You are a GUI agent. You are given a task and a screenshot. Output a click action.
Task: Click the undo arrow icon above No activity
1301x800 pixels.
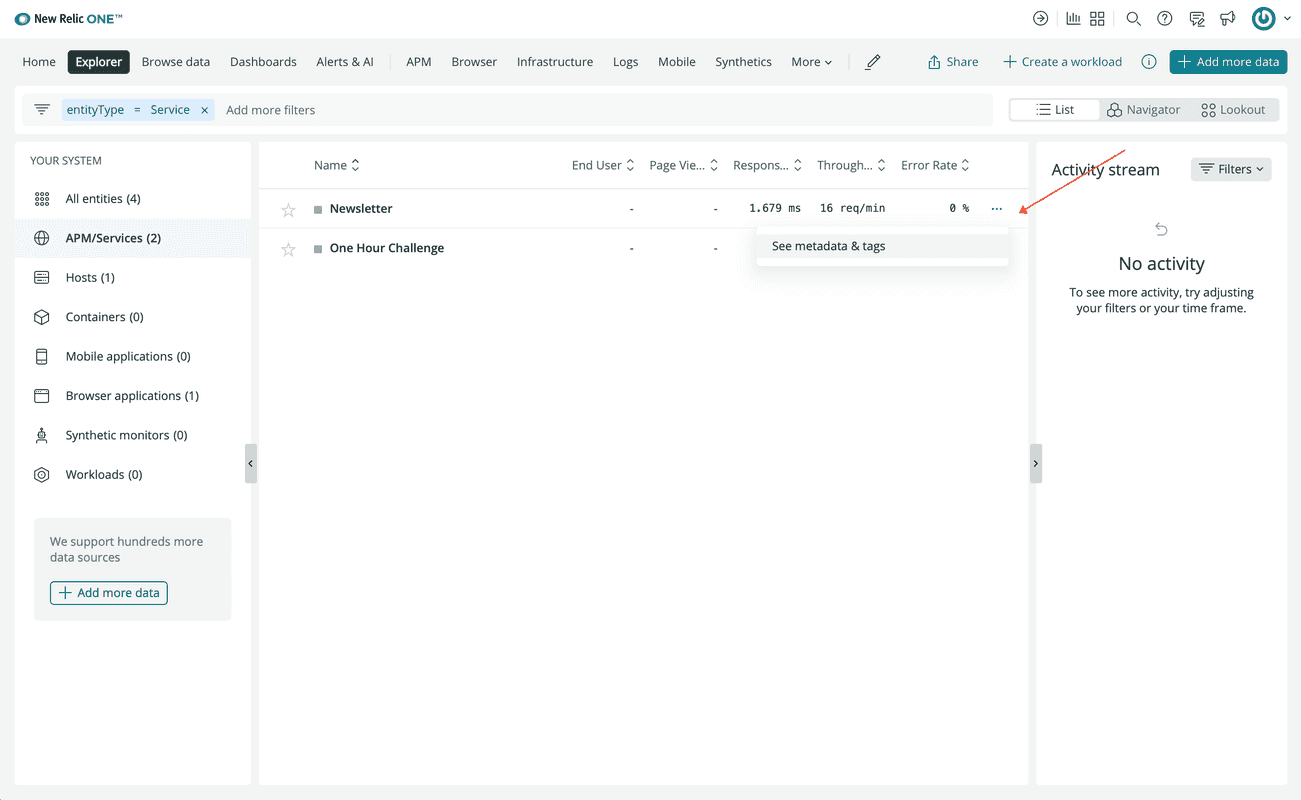(1161, 229)
